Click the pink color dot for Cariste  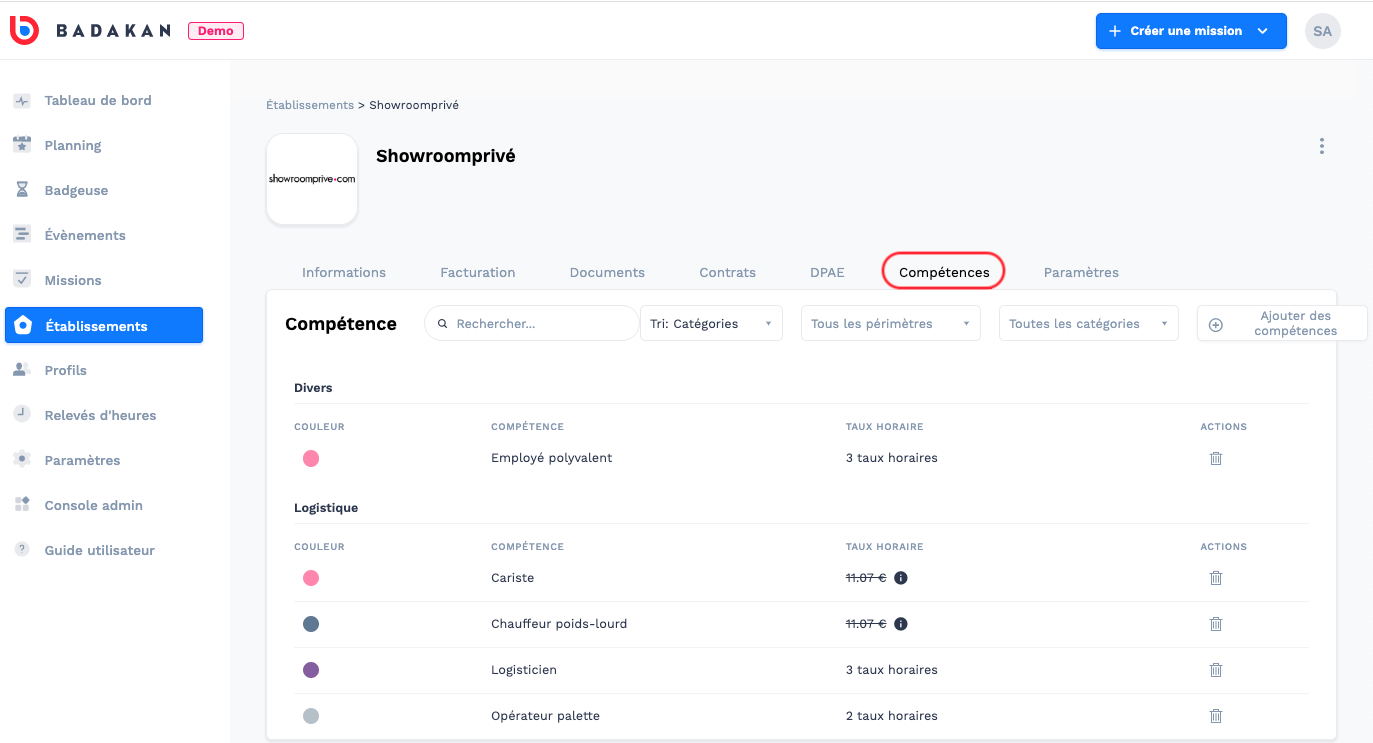(x=311, y=578)
